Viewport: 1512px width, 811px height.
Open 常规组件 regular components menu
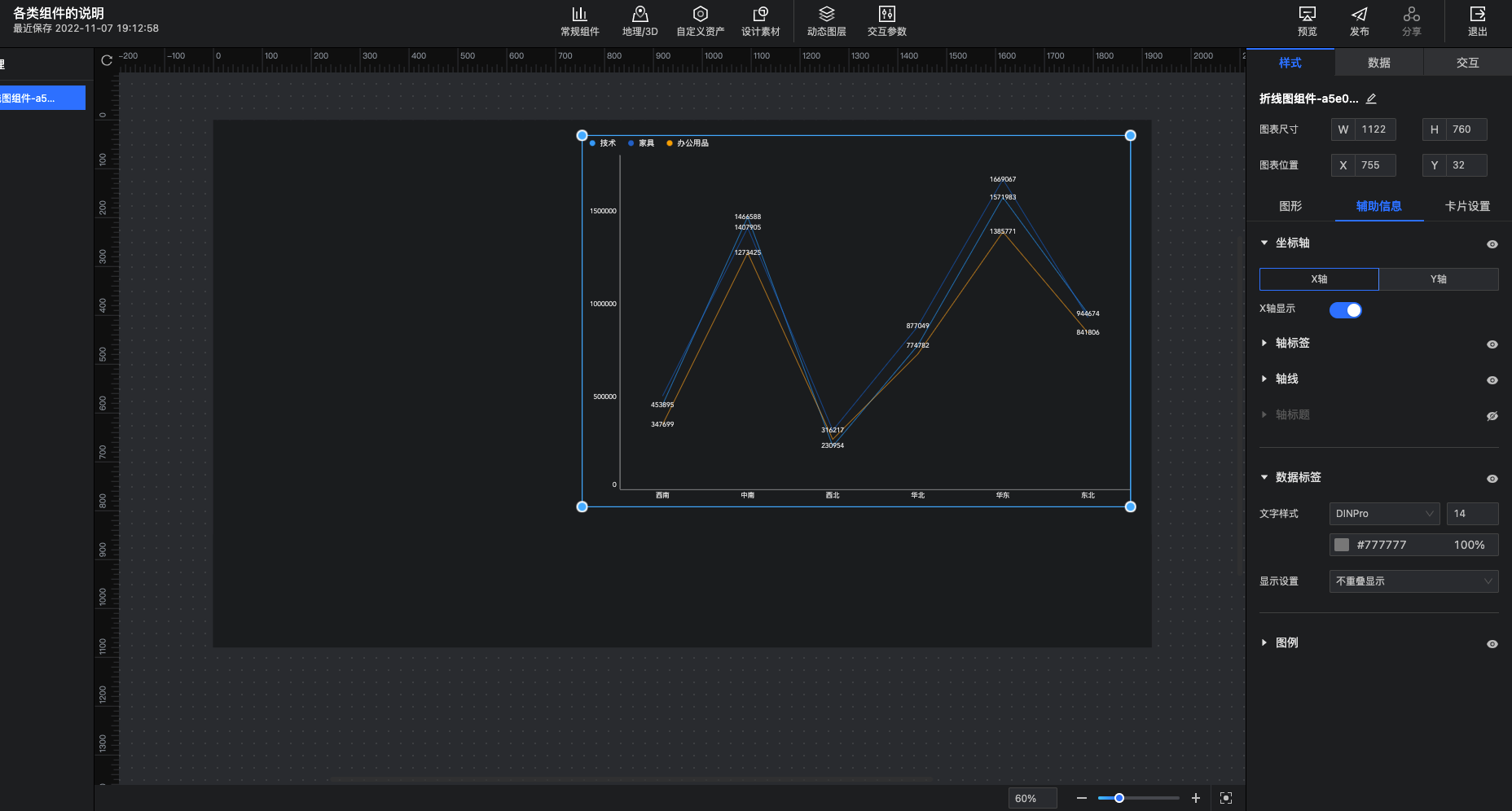point(579,21)
